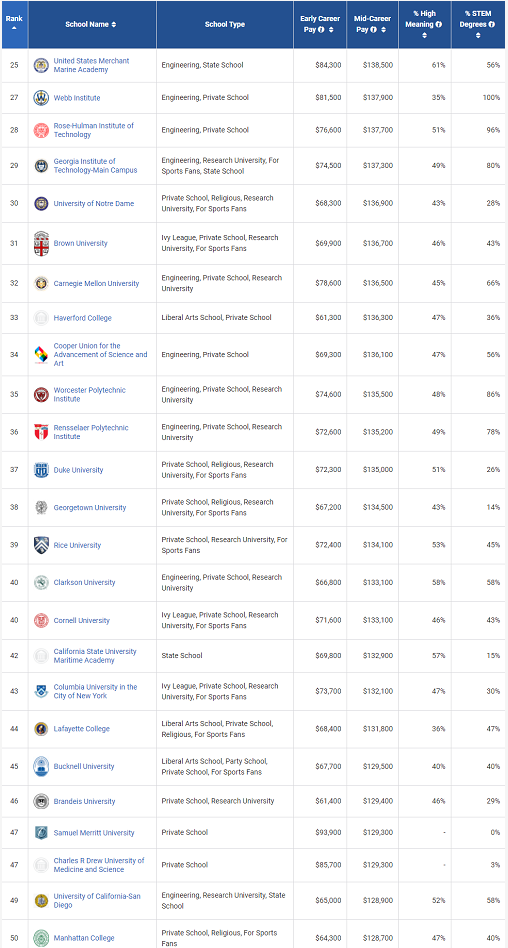Click the Rice University shield icon

pos(41,545)
